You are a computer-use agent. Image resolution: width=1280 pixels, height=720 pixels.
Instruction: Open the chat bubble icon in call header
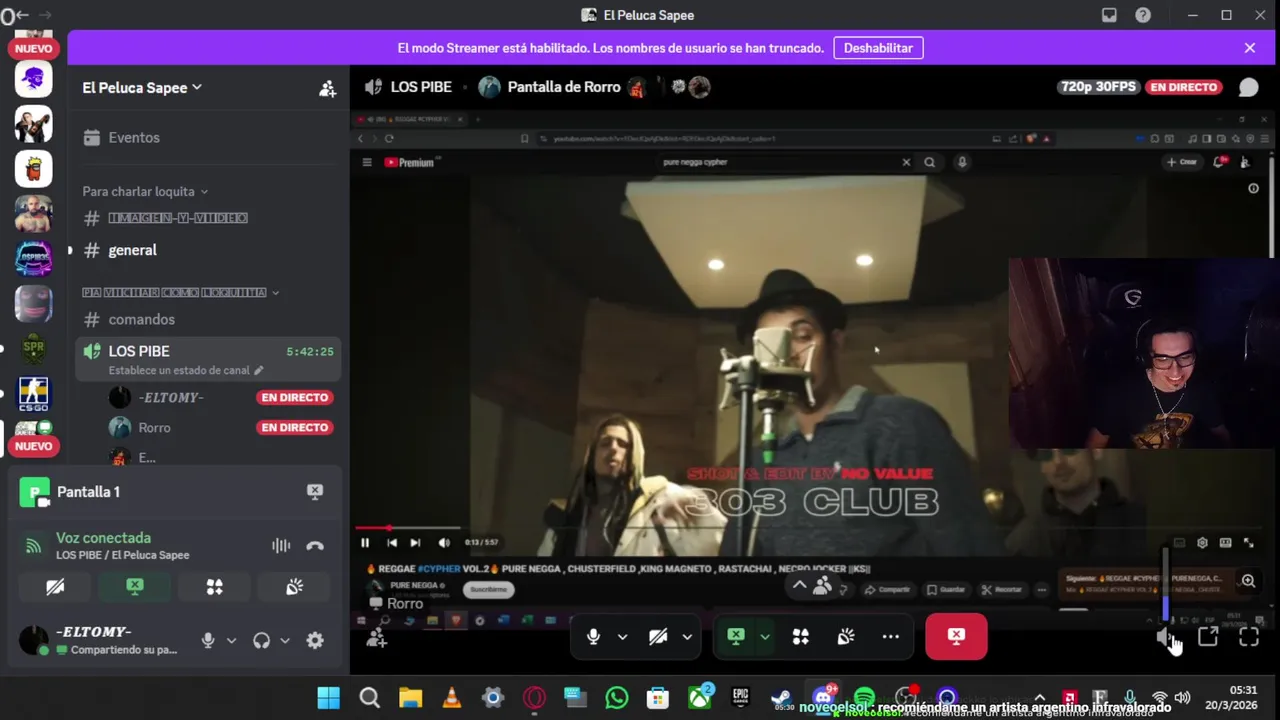[x=1248, y=87]
